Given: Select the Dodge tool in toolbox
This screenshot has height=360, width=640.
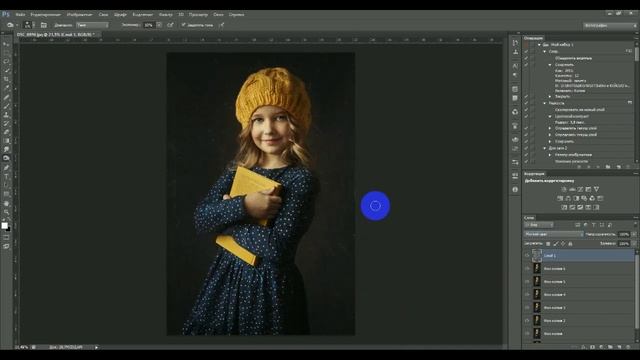Looking at the screenshot, I should coord(6,158).
